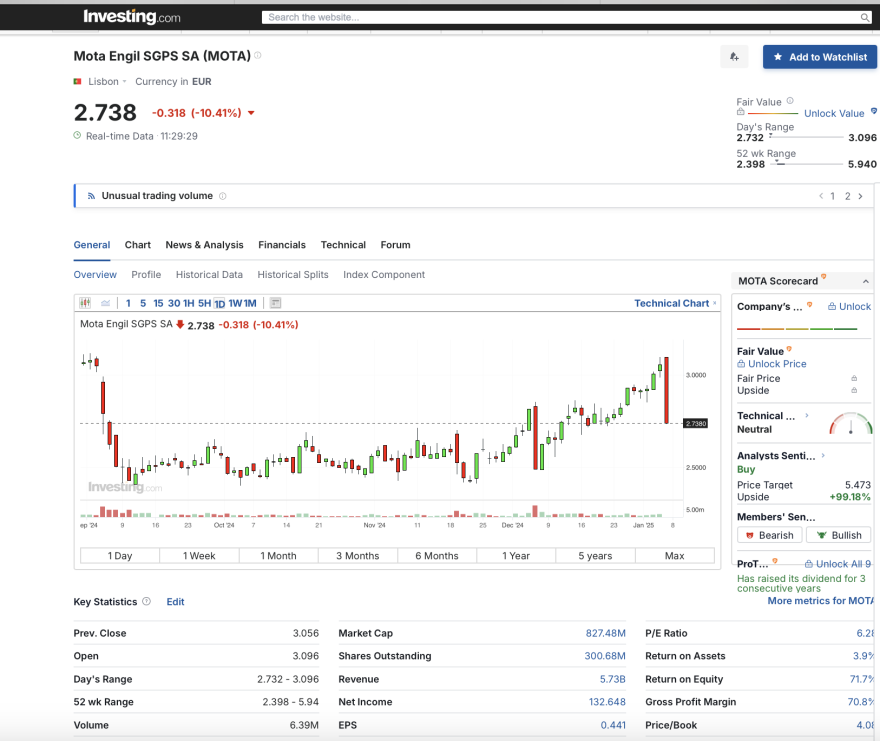Viewport: 880px width, 741px height.
Task: Open the Lisbon exchange dropdown
Action: click(107, 81)
